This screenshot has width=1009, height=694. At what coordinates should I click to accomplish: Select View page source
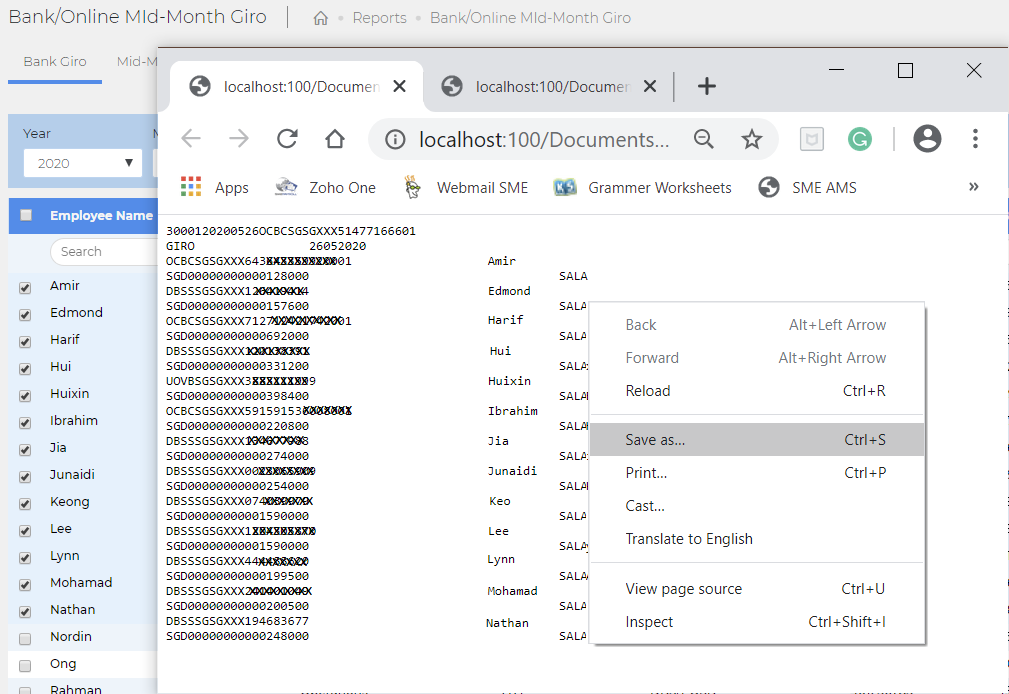[x=757, y=589]
